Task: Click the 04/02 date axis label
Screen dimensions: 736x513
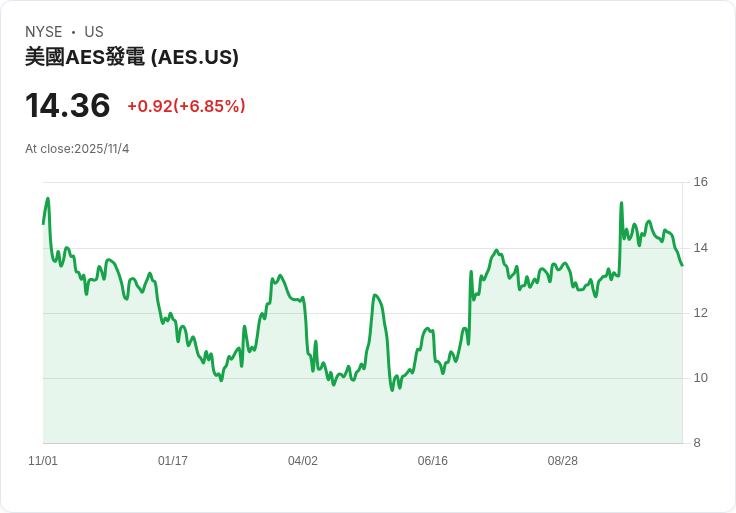Action: [x=303, y=461]
